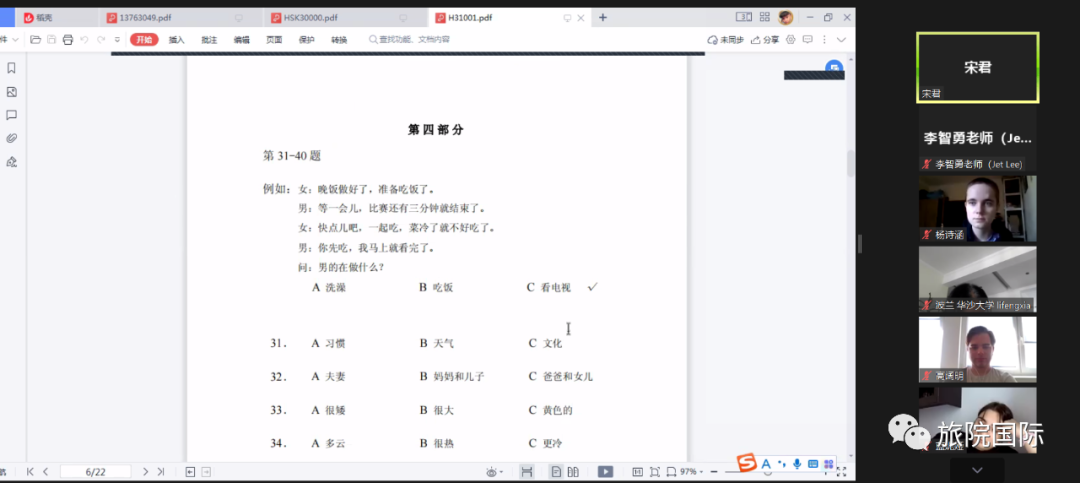The height and width of the screenshot is (483, 1080).
Task: Toggle eye protection mode in status bar
Action: (x=492, y=471)
